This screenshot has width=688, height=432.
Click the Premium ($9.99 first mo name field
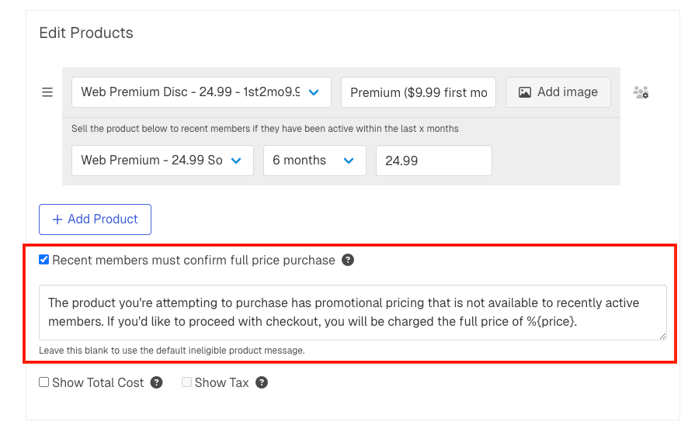418,93
